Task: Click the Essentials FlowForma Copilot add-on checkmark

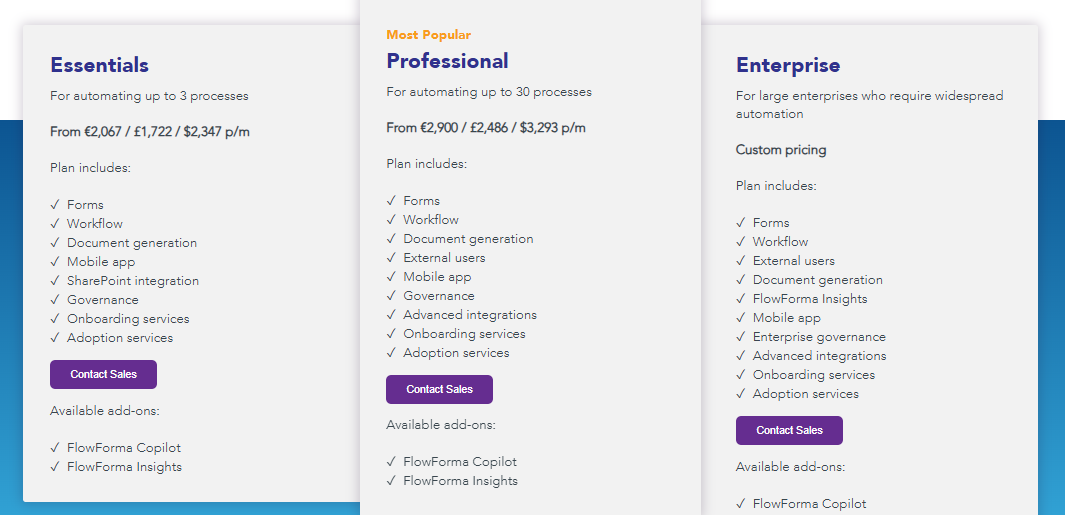Action: [x=55, y=448]
